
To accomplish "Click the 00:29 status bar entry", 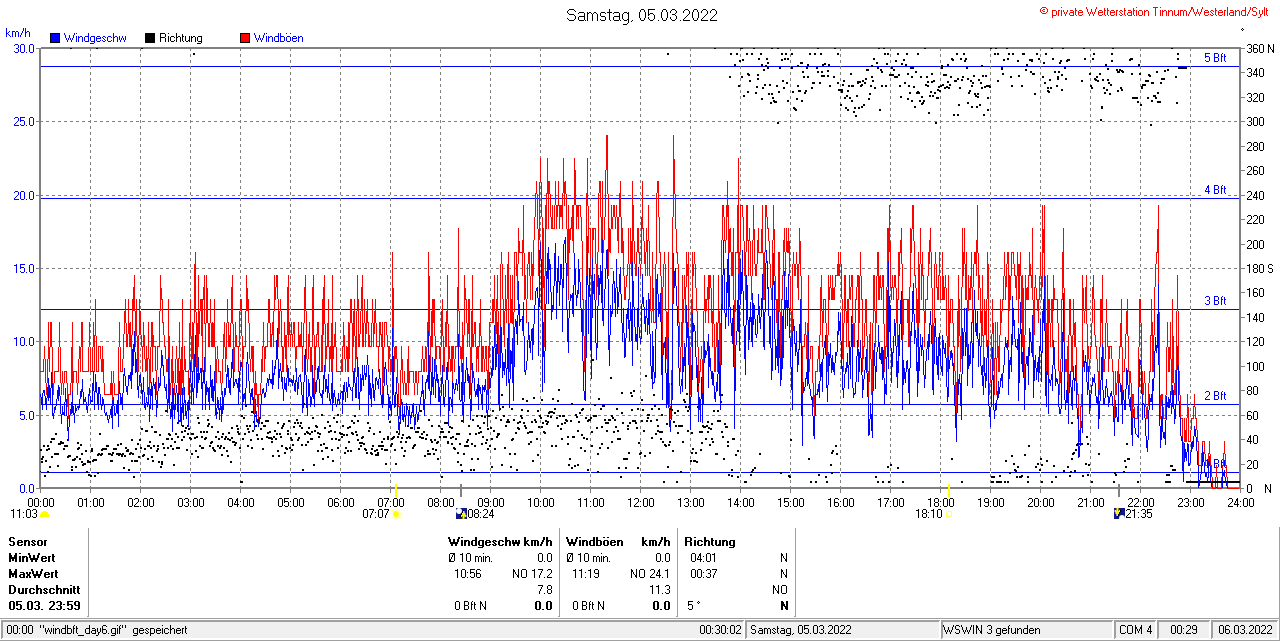I will [1185, 630].
